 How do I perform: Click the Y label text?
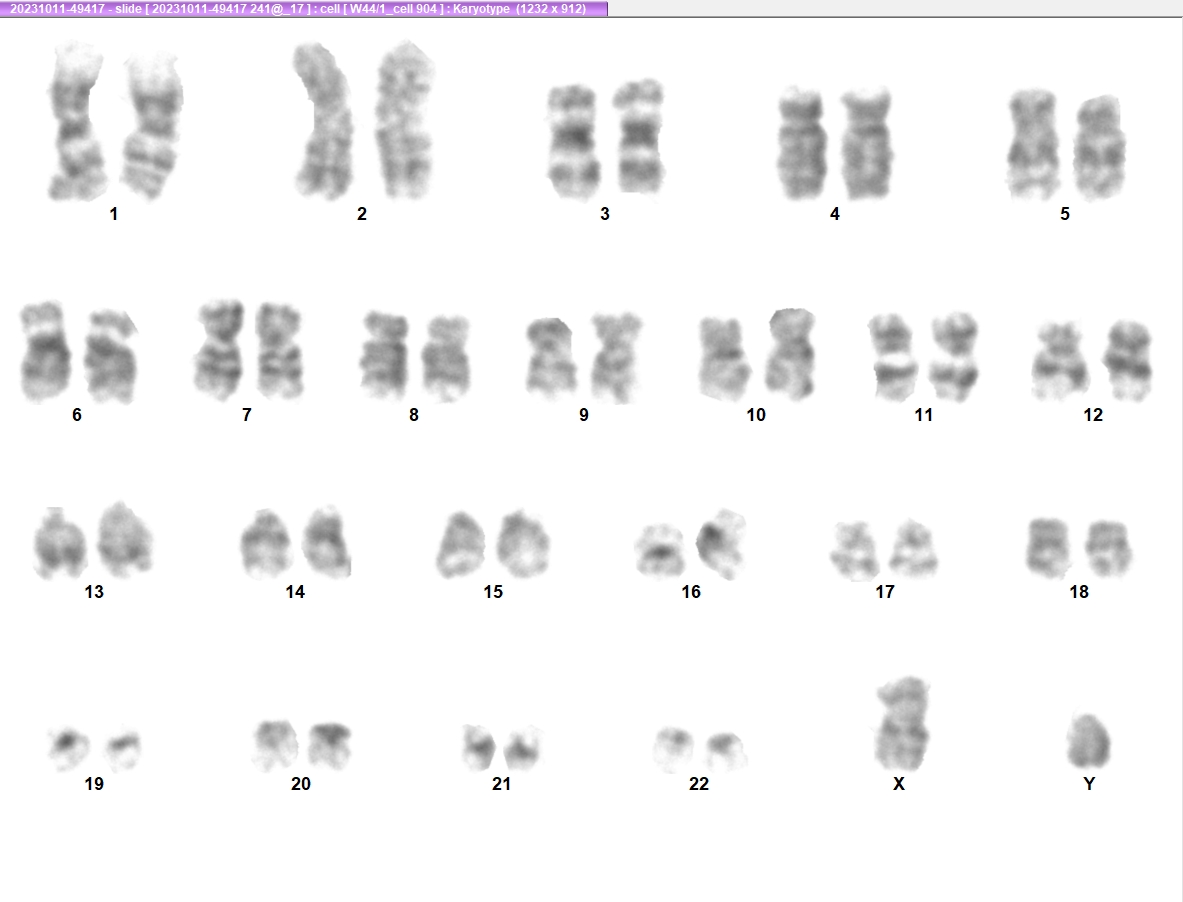click(x=1089, y=784)
